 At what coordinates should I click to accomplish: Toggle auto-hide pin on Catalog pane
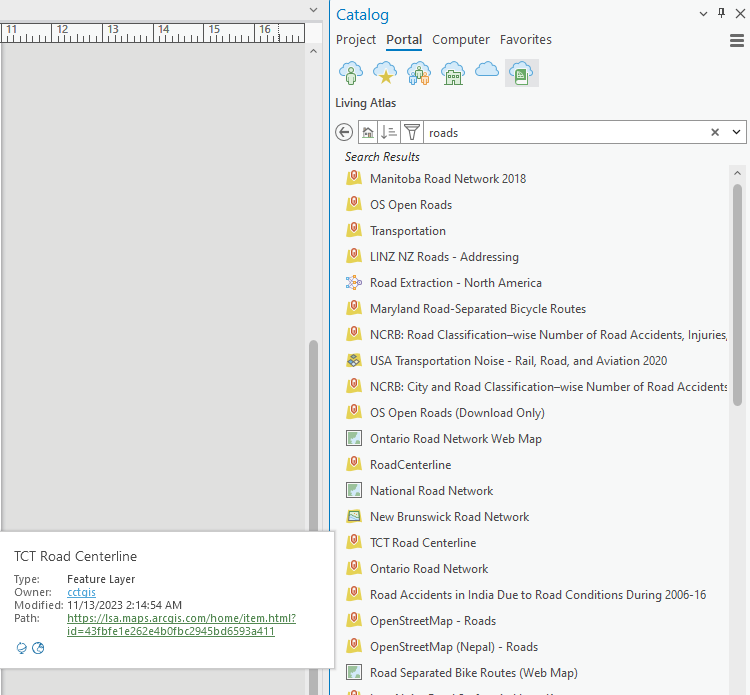coord(721,13)
